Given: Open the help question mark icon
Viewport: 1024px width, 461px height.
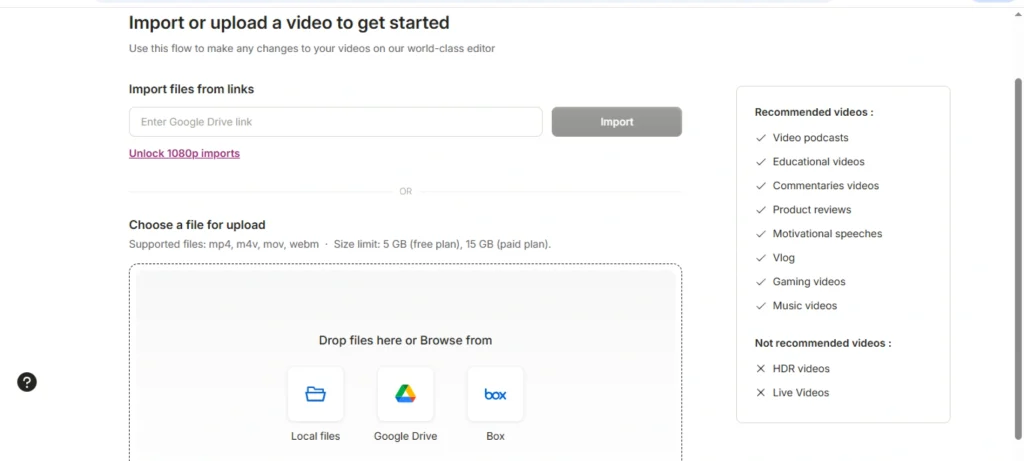Looking at the screenshot, I should point(27,382).
